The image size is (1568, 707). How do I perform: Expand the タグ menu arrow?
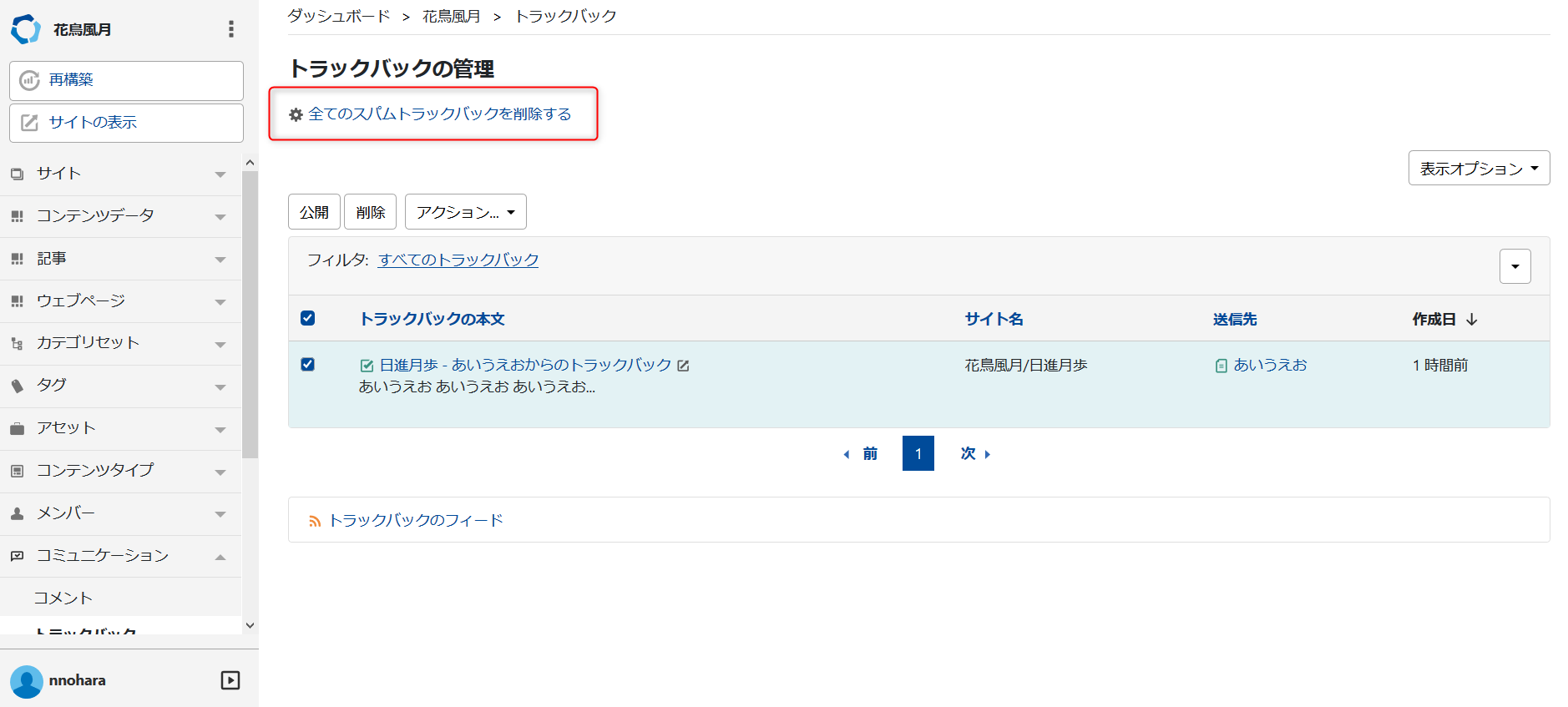[220, 387]
